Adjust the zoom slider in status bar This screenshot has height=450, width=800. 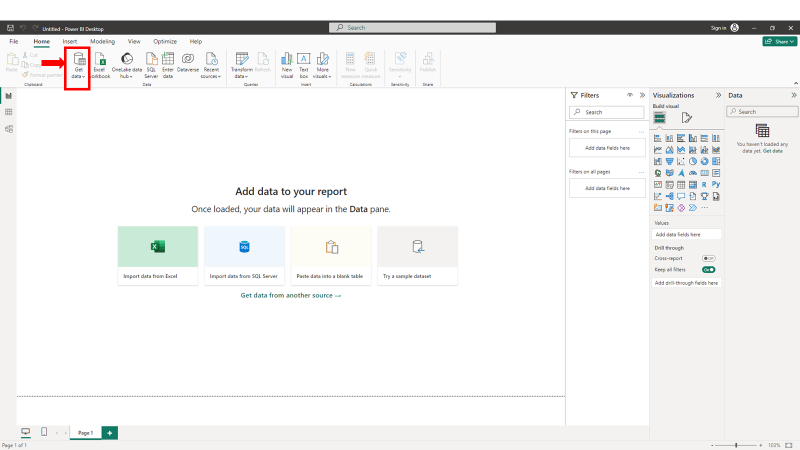(736, 445)
